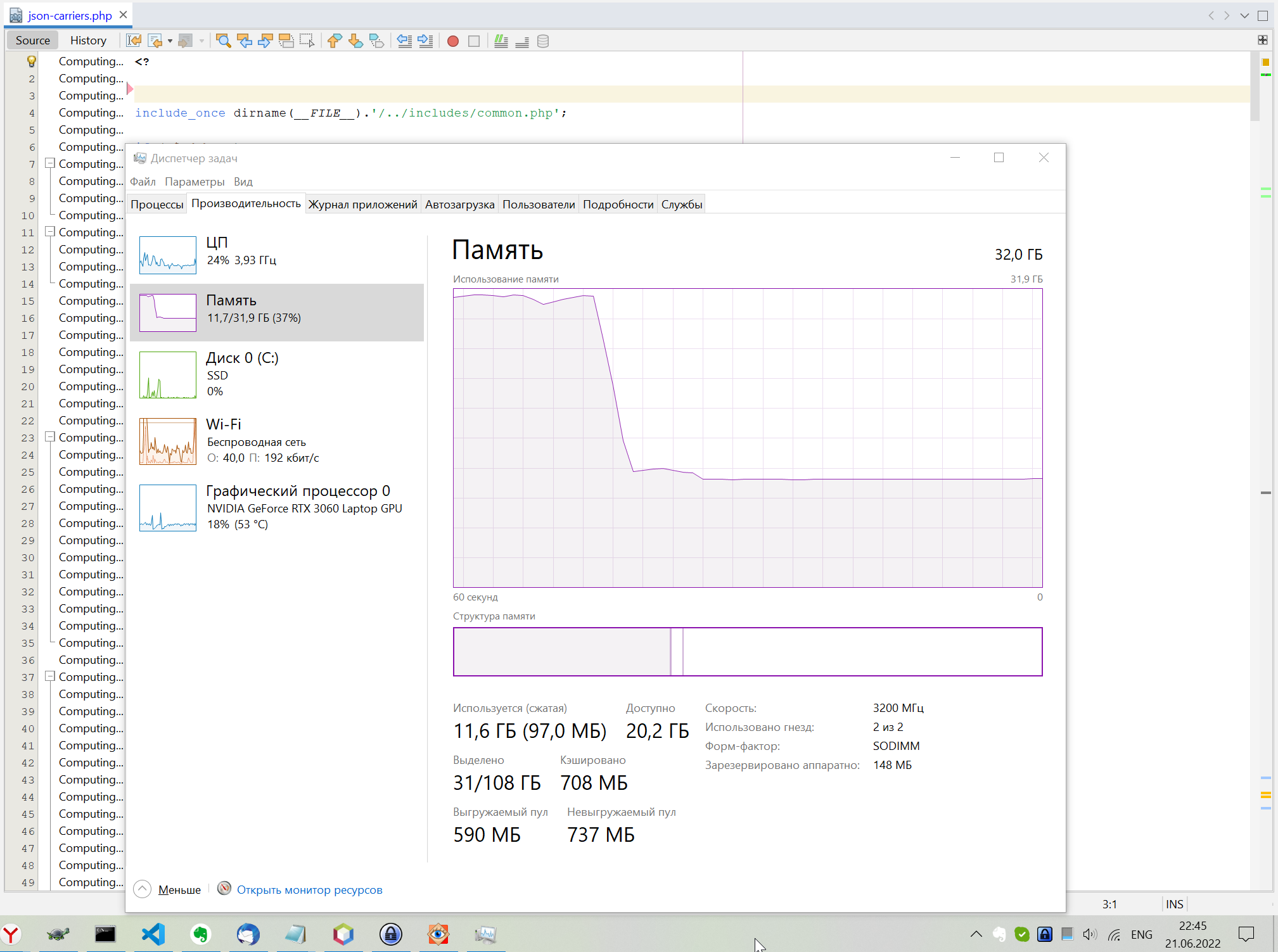
Task: Click the editor vertical scrollbar thumb
Action: 1255,87
